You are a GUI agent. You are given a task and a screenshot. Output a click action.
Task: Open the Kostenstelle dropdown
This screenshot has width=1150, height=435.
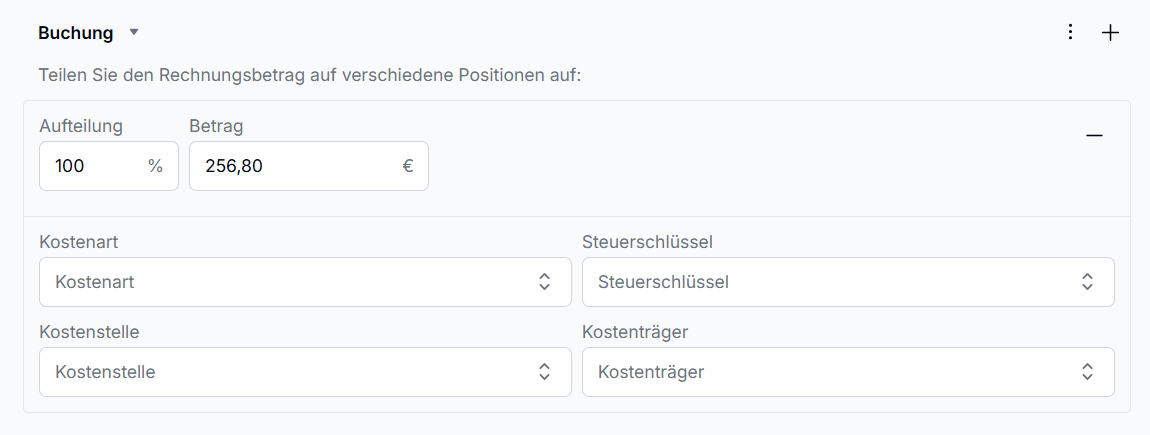[305, 372]
